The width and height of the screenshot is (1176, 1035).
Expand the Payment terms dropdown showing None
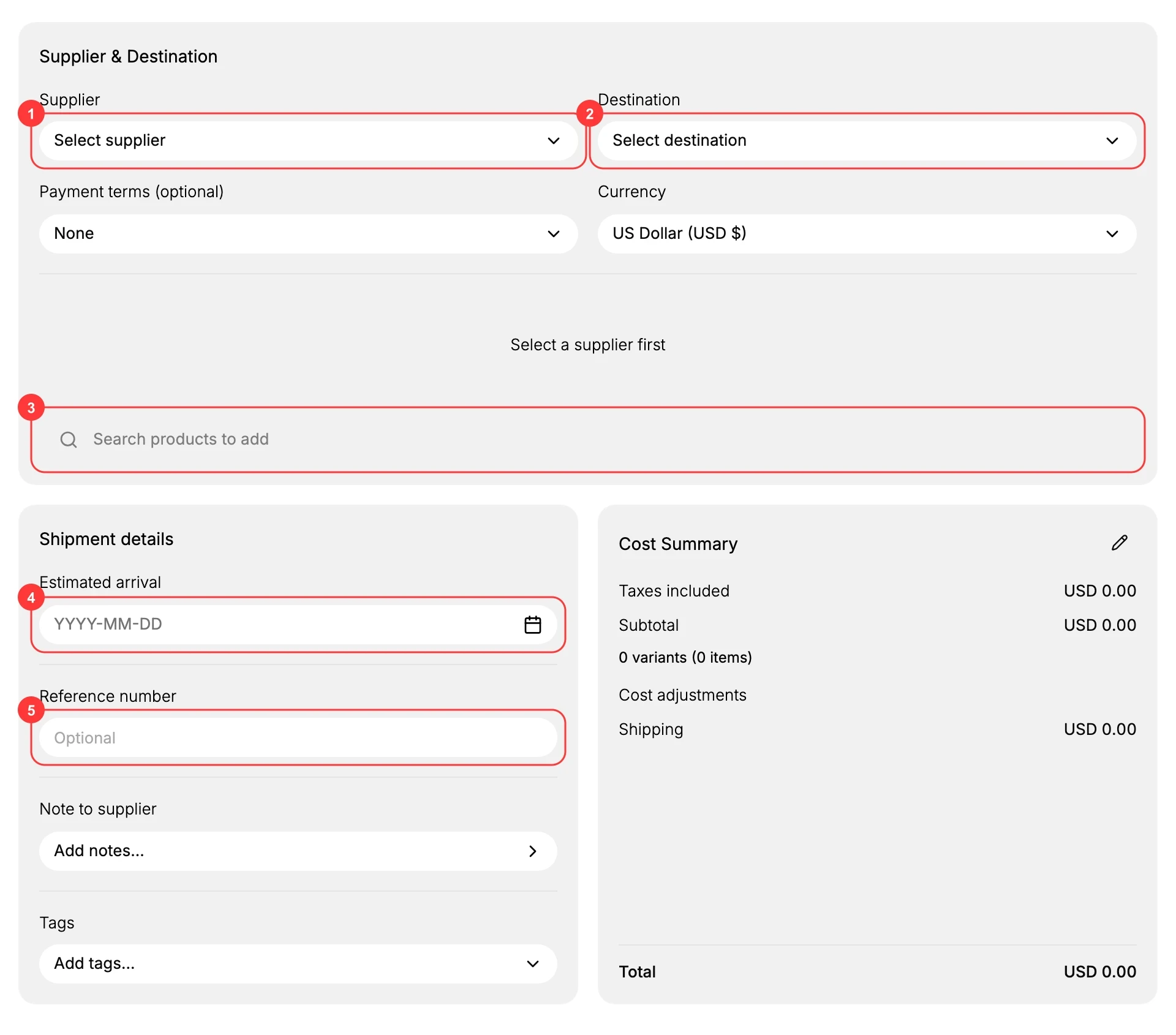(x=308, y=233)
